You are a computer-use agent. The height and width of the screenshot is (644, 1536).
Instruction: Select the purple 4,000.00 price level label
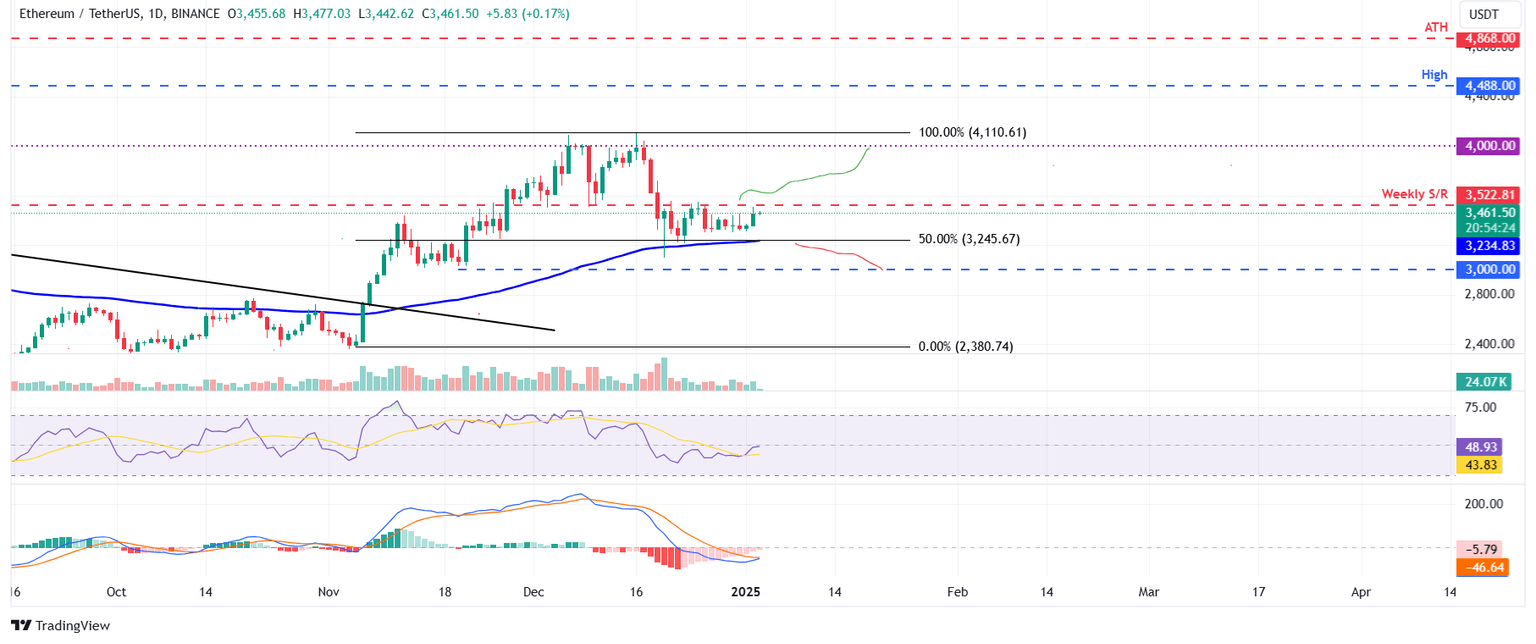[1489, 146]
